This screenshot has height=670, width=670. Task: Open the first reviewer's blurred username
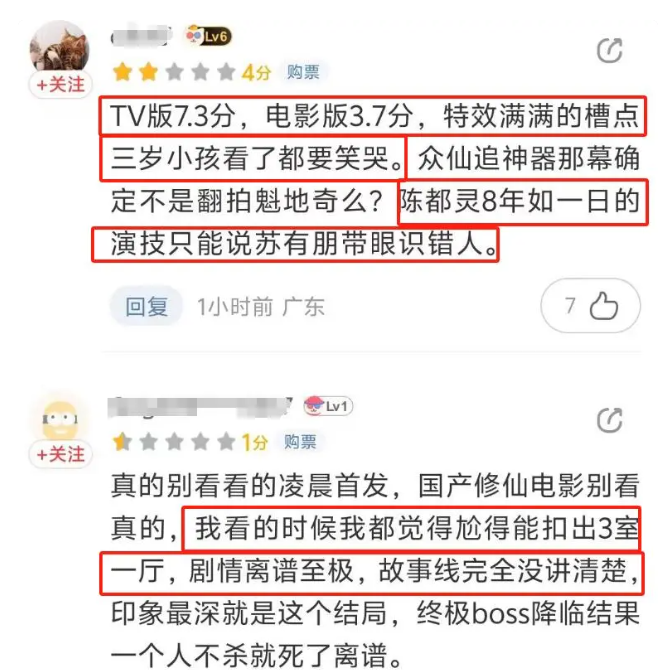click(142, 36)
